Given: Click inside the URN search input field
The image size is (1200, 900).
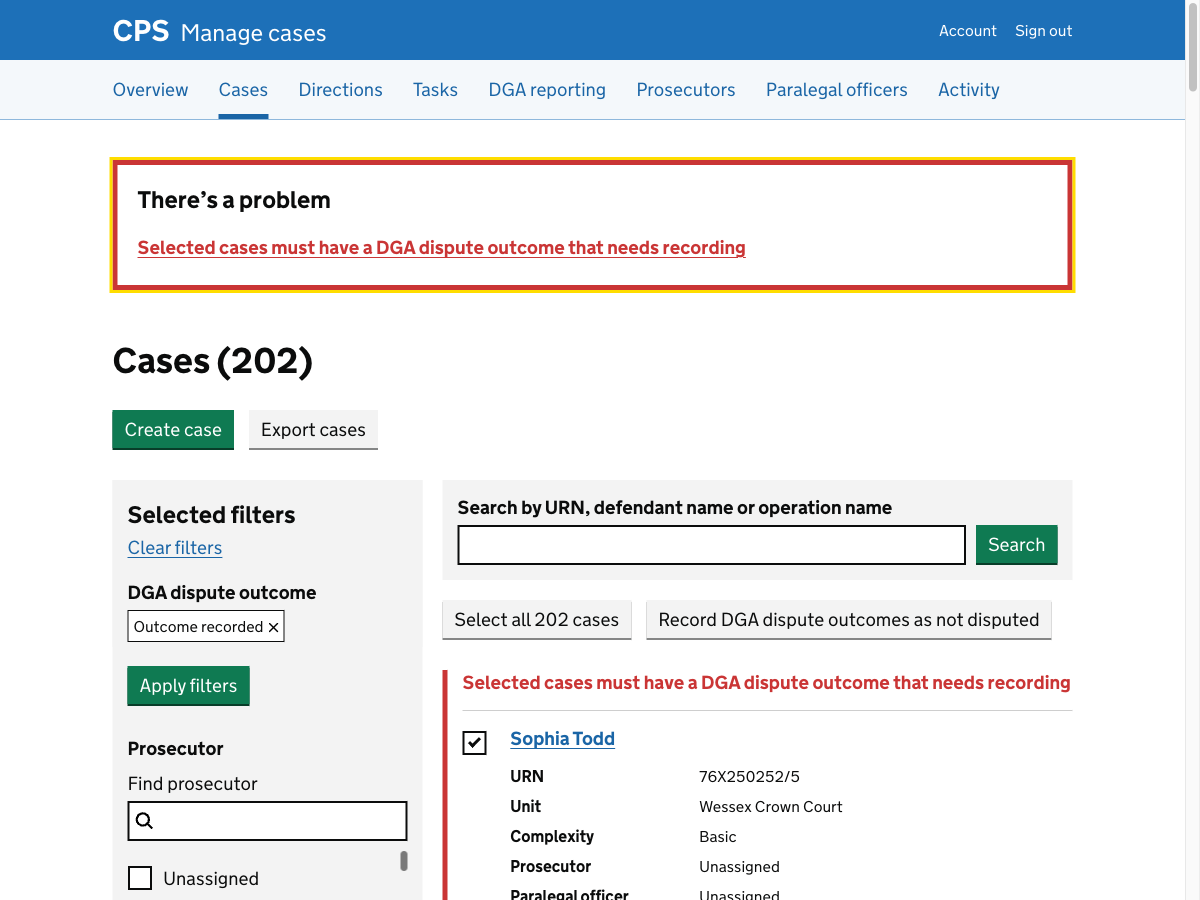Looking at the screenshot, I should click(710, 544).
